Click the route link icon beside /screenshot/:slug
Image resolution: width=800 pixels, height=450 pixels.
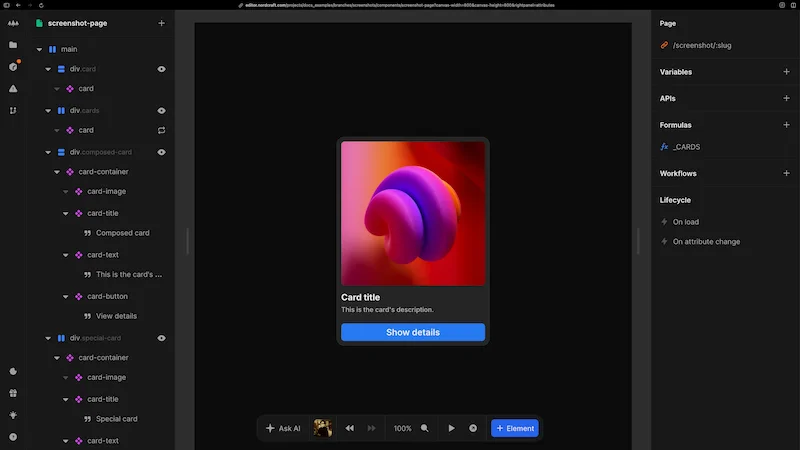tap(664, 45)
